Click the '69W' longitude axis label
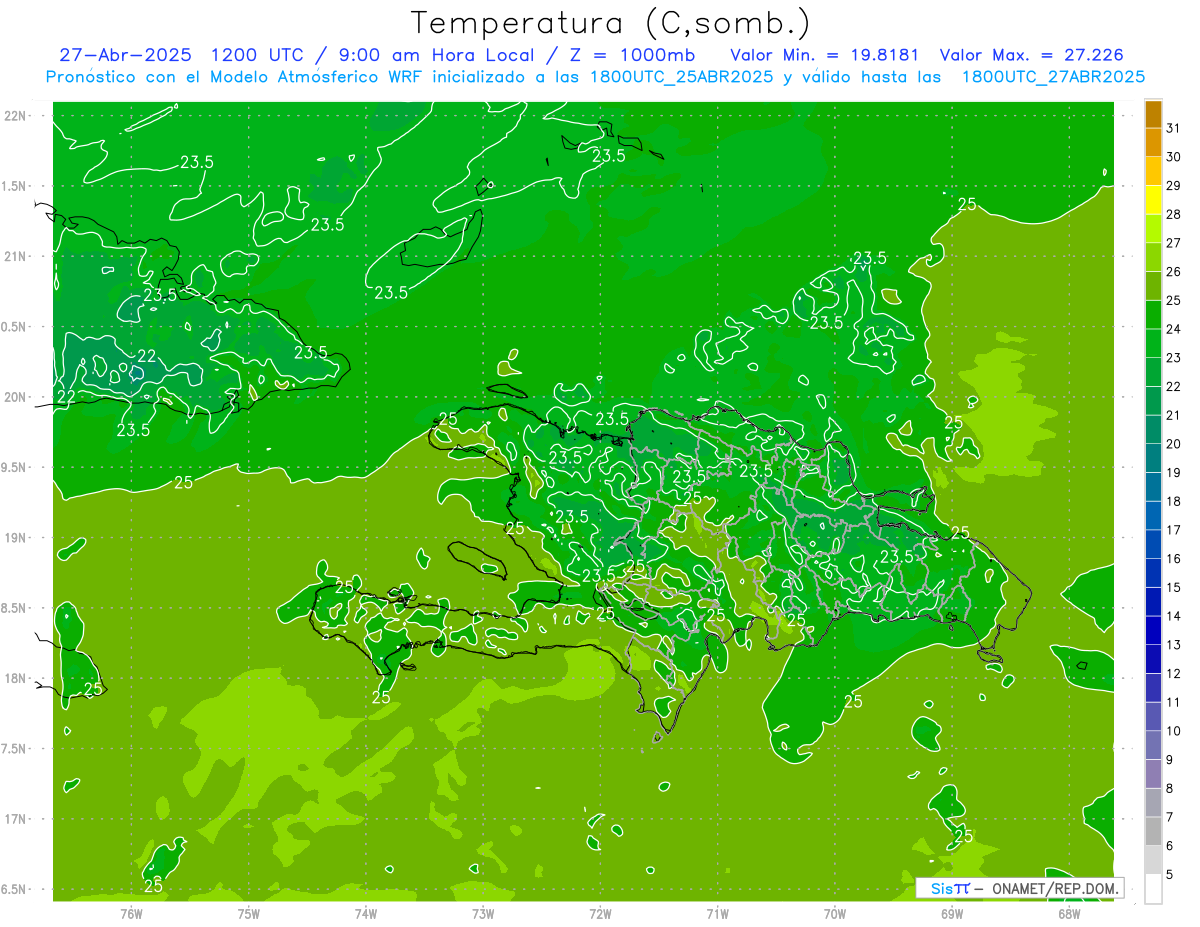The height and width of the screenshot is (927, 1200). click(x=952, y=913)
